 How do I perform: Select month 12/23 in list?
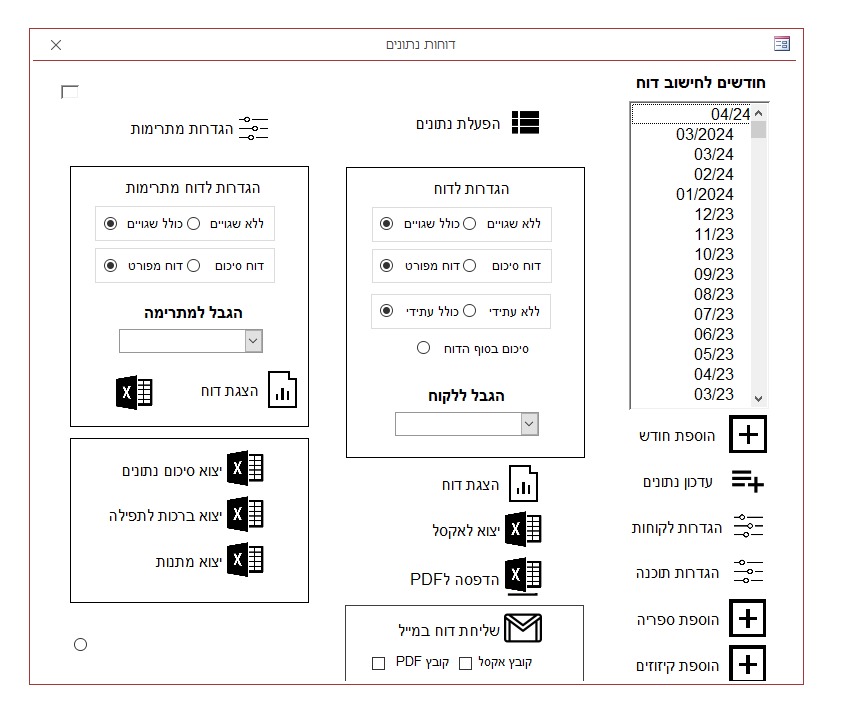pos(691,214)
